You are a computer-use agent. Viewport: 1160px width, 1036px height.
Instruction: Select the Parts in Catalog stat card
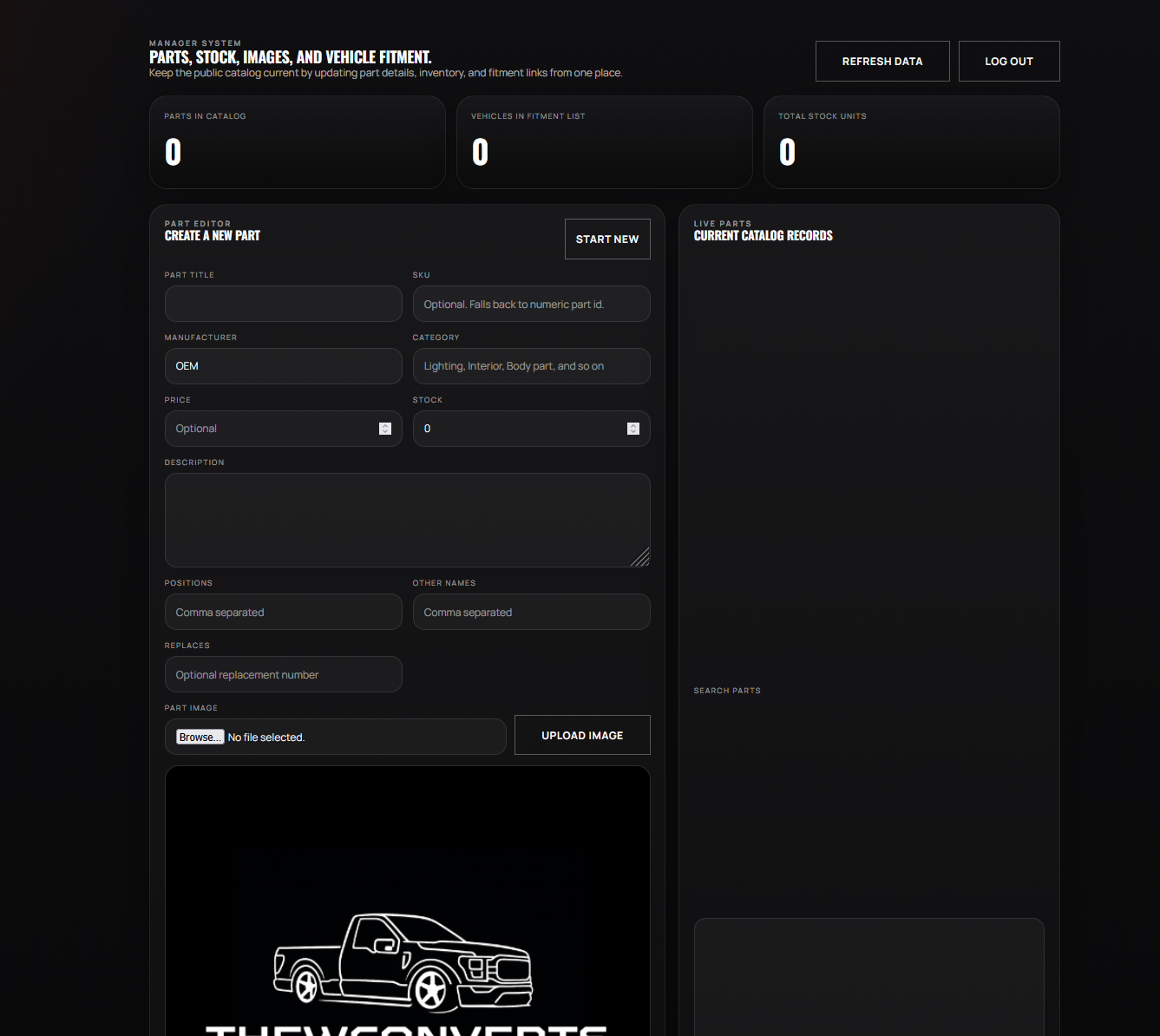pos(298,142)
